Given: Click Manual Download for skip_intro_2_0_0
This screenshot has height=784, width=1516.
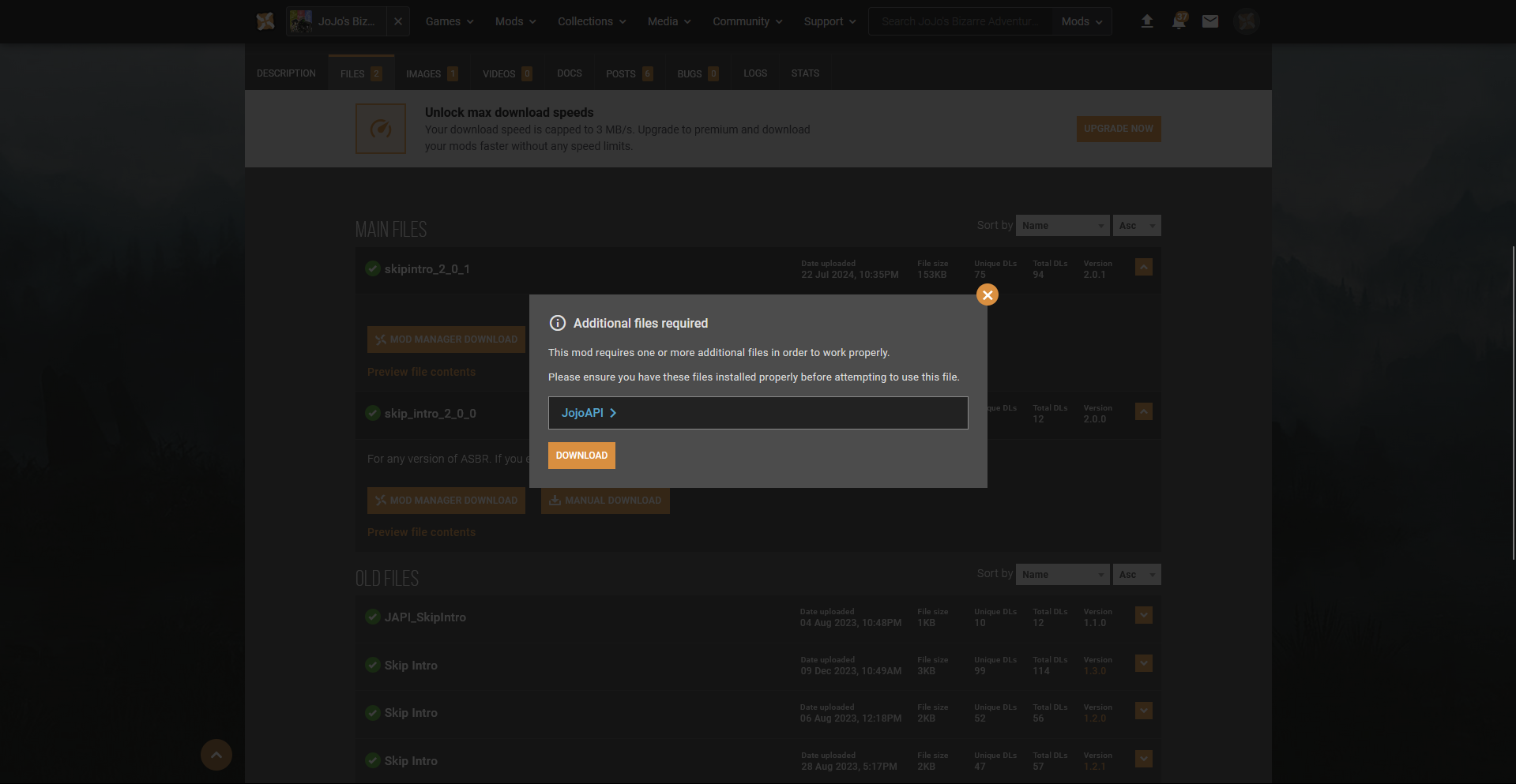Looking at the screenshot, I should pyautogui.click(x=605, y=501).
